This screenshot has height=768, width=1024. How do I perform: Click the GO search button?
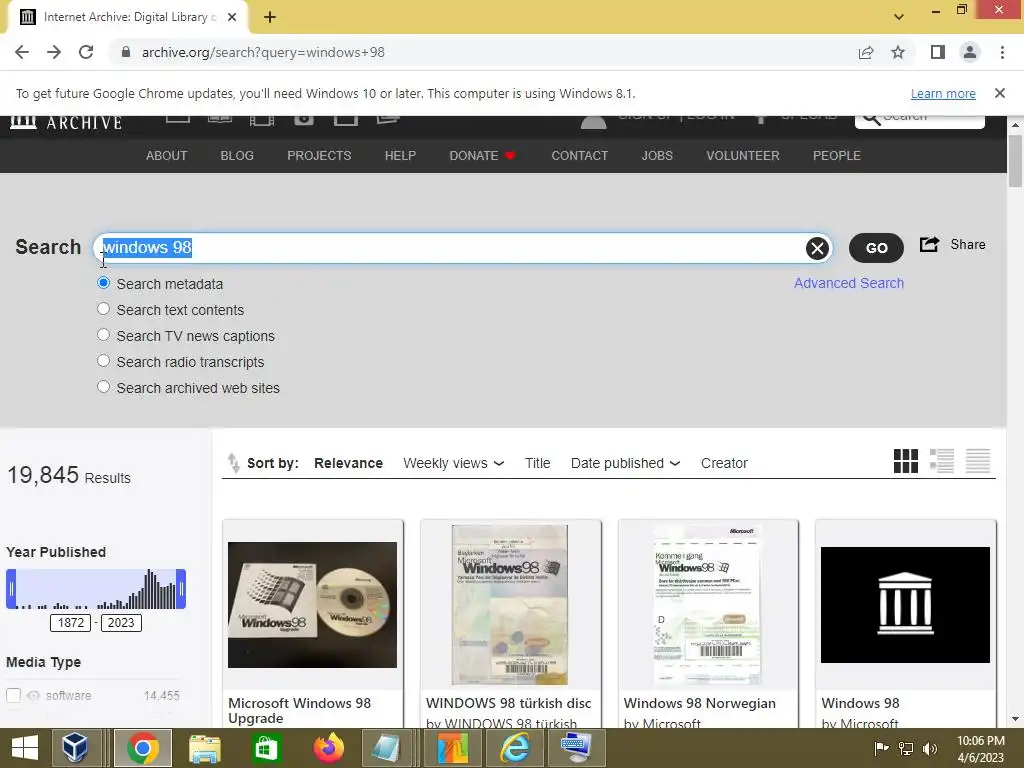pyautogui.click(x=876, y=248)
